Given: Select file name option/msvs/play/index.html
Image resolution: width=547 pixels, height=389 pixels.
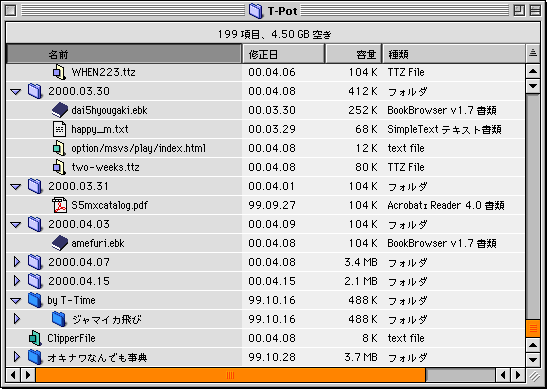Looking at the screenshot, I should point(138,148).
